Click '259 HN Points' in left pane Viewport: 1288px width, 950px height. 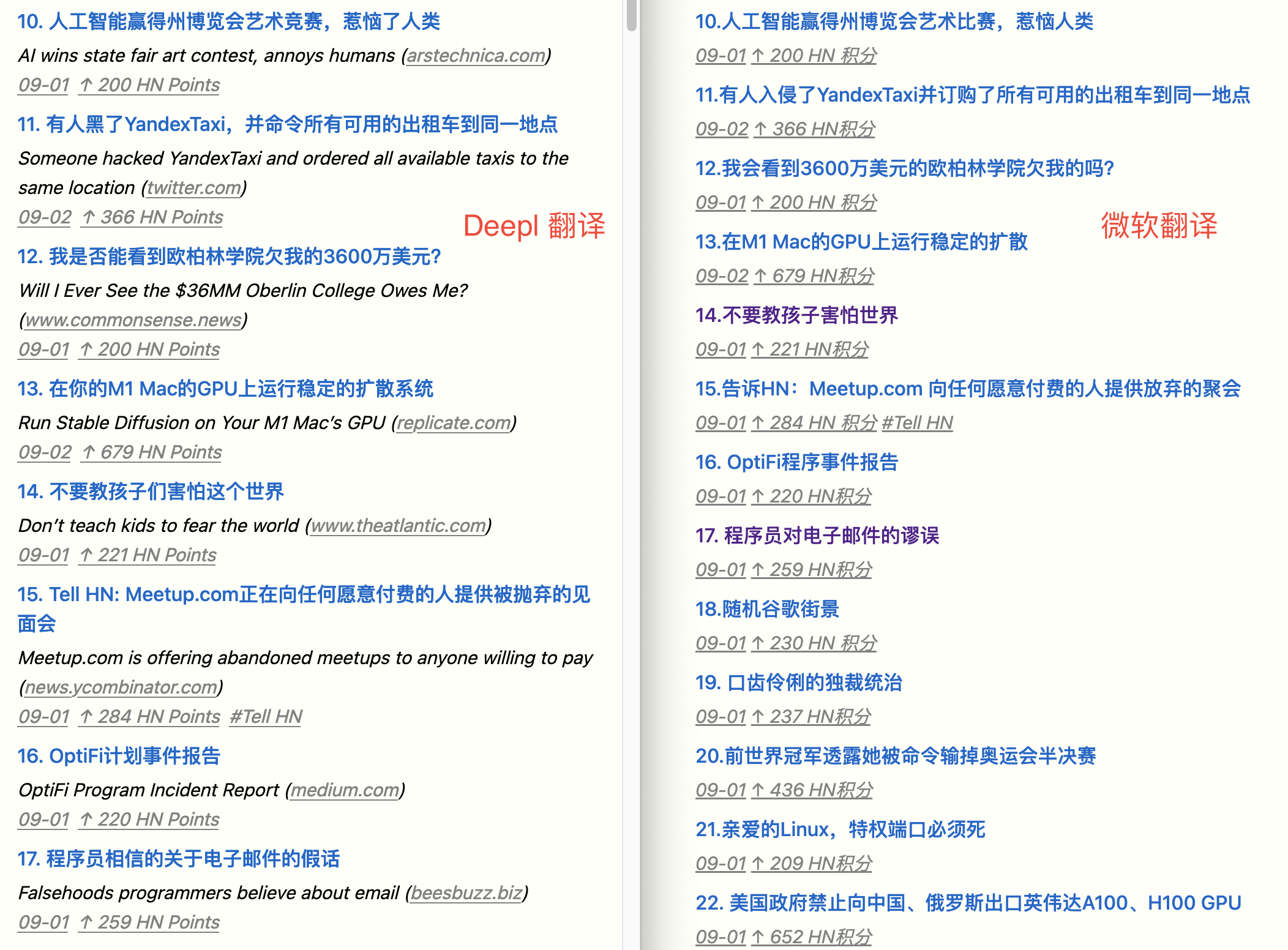click(x=149, y=922)
